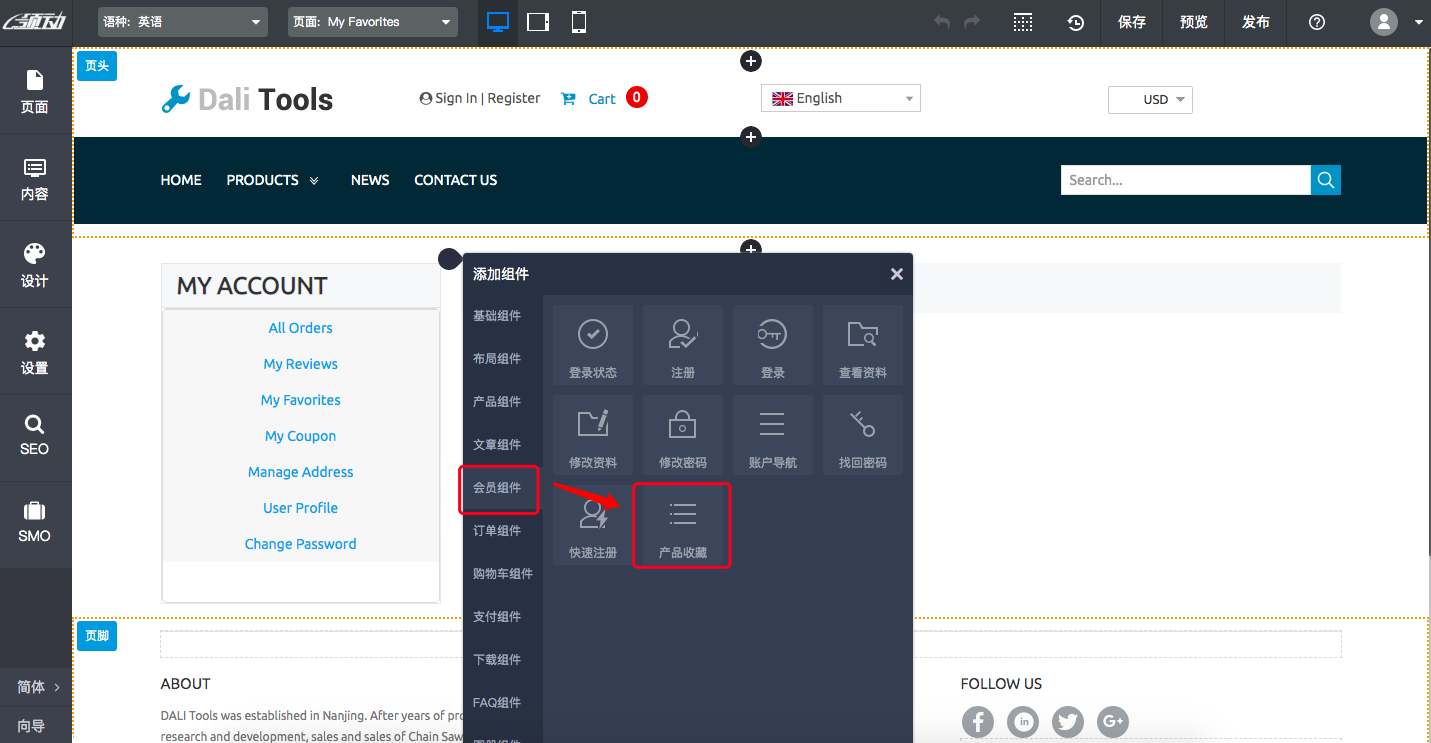The height and width of the screenshot is (743, 1431).
Task: Choose the 找回密码 key component
Action: click(862, 436)
